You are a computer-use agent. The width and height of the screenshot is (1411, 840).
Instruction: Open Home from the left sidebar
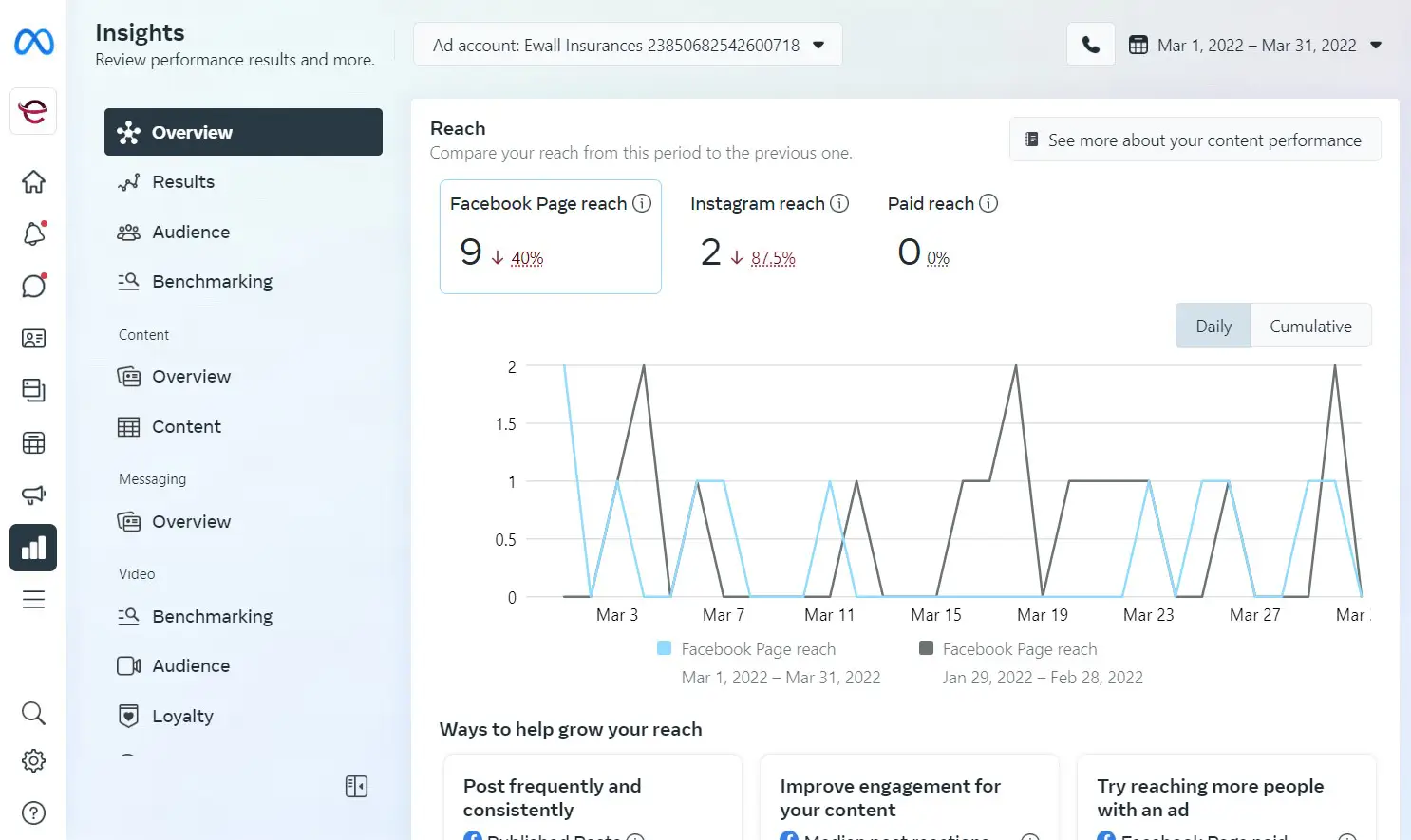click(34, 181)
